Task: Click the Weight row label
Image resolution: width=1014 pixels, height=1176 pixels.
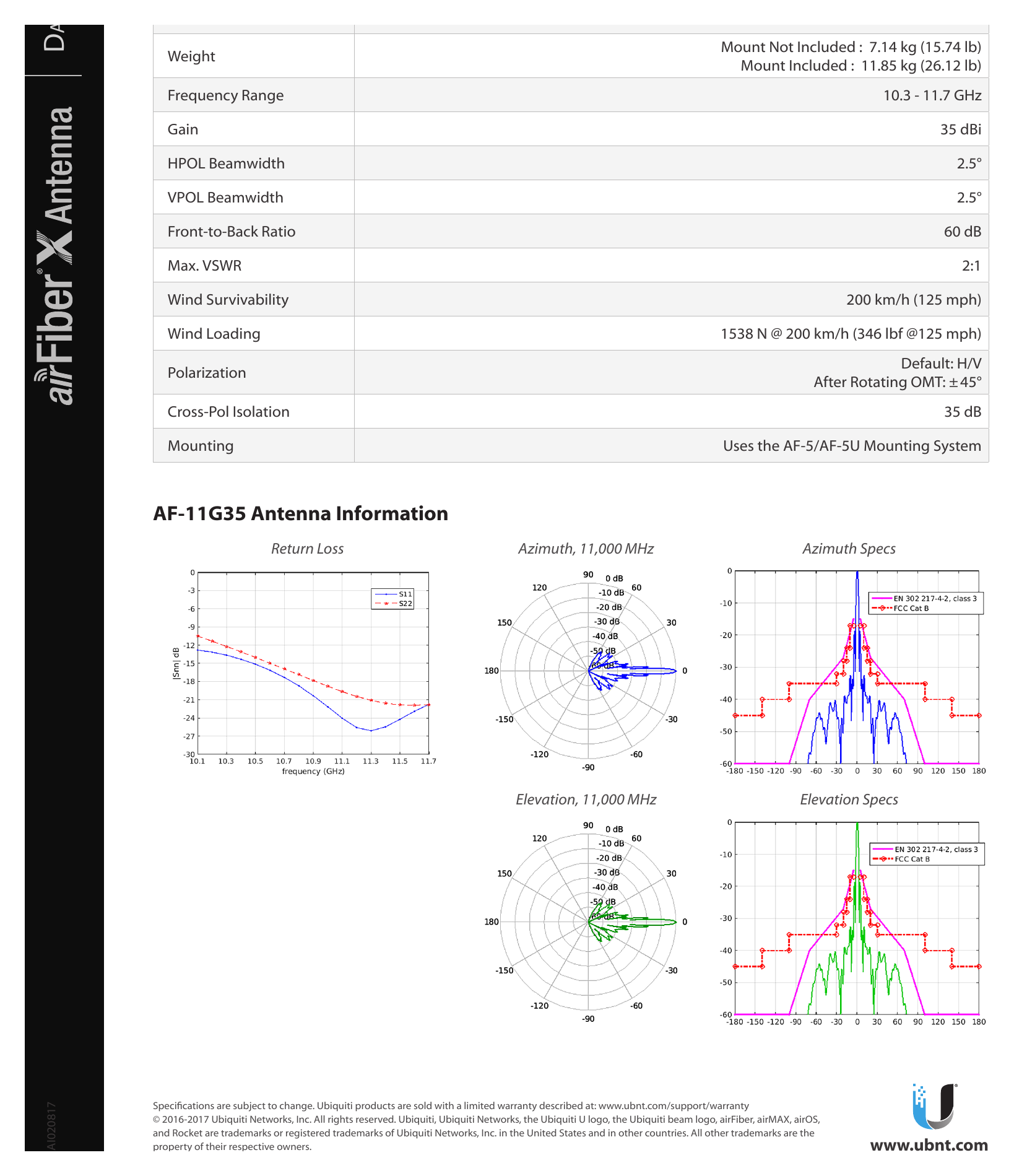Action: 191,56
